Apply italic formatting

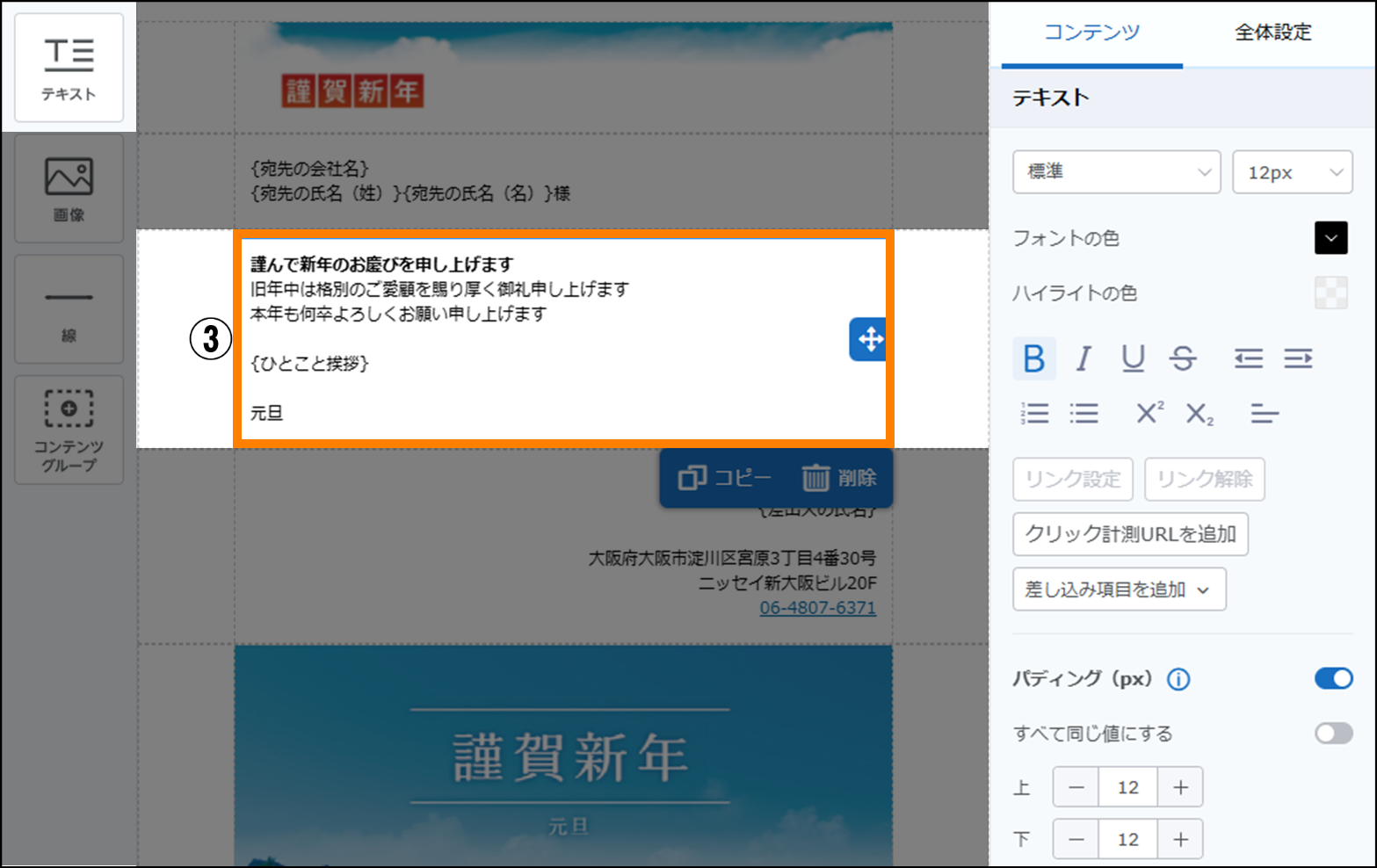(1083, 358)
